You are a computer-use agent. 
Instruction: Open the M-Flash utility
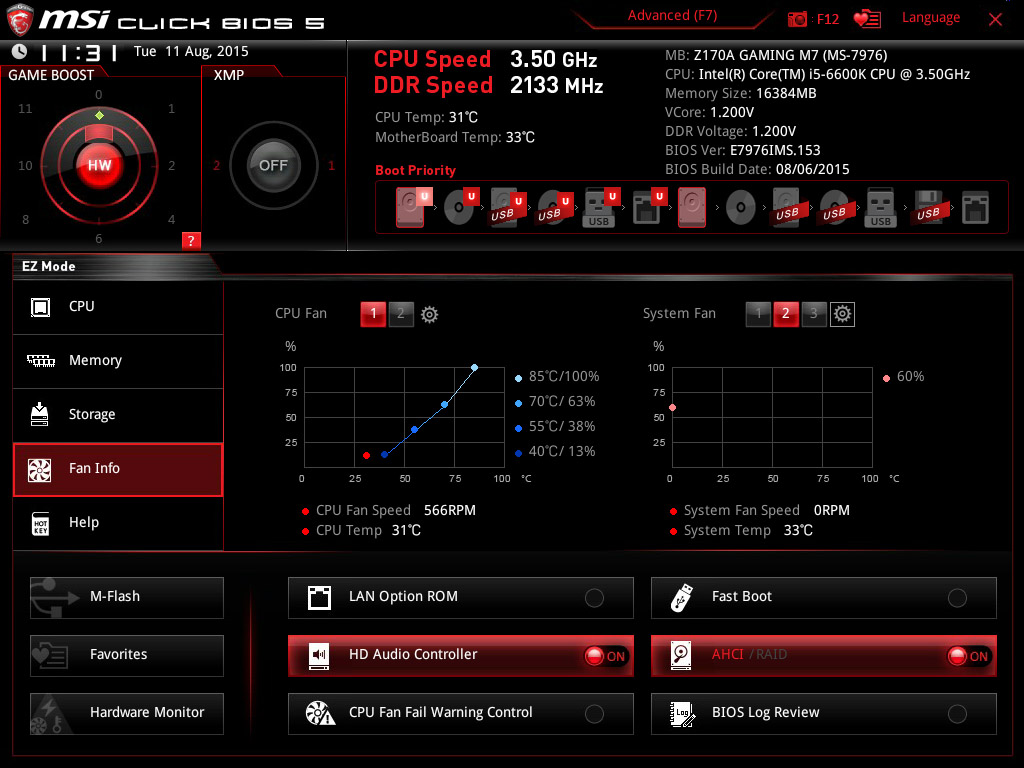point(127,598)
